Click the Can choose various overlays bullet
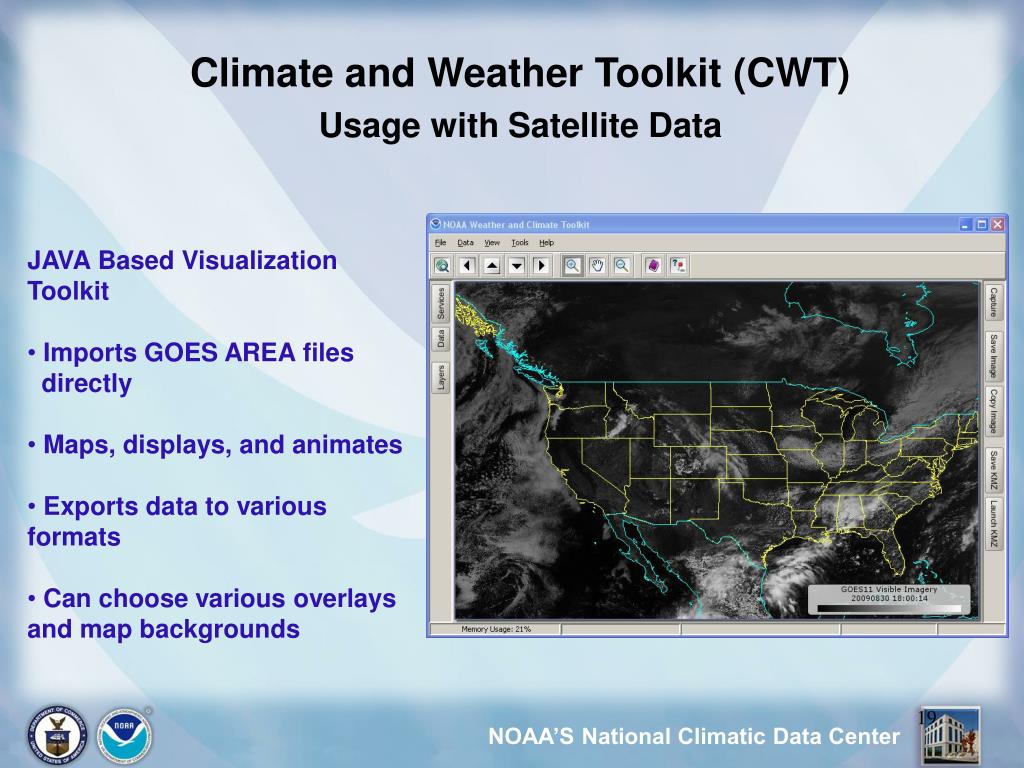Viewport: 1024px width, 768px height. (x=212, y=614)
